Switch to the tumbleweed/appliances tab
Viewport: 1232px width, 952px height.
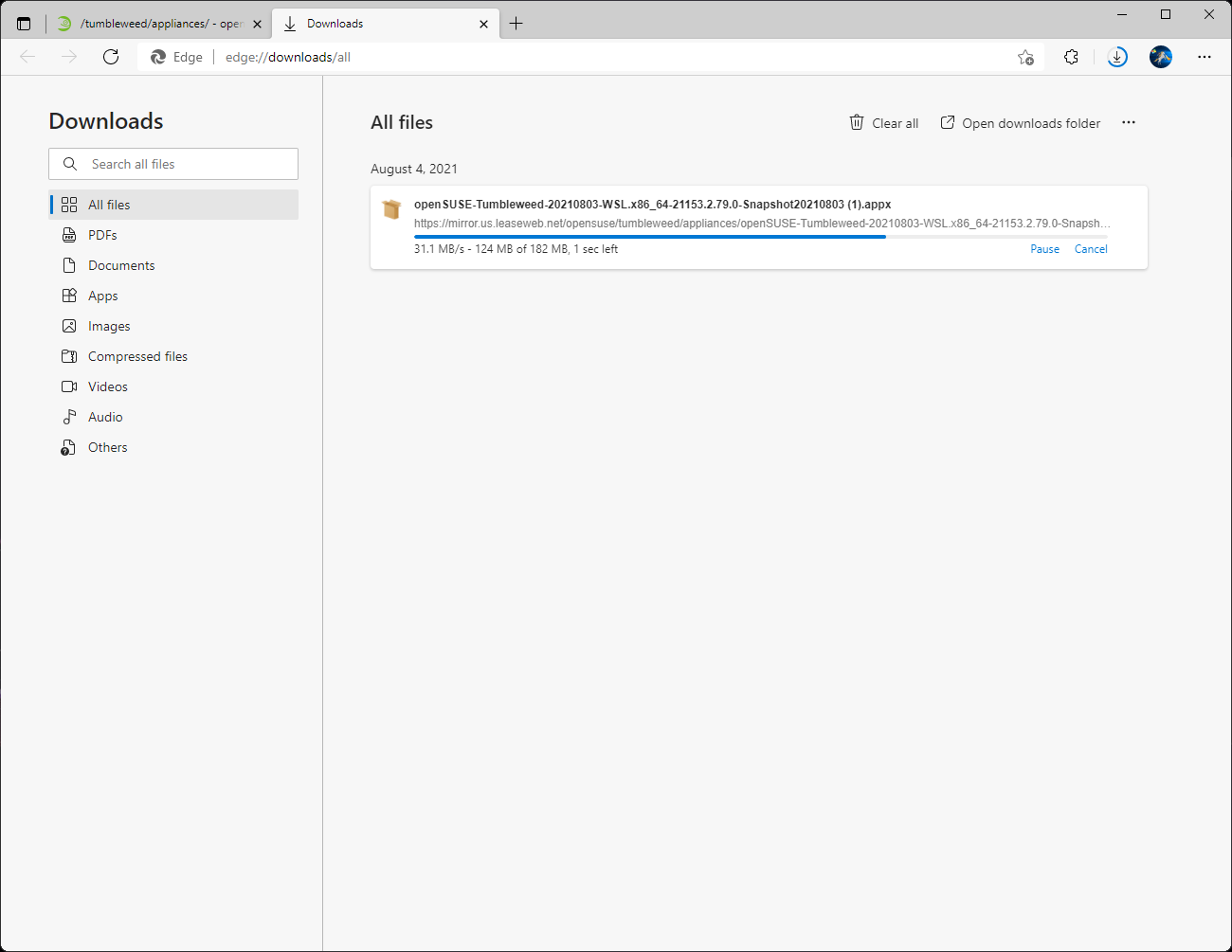(x=159, y=24)
